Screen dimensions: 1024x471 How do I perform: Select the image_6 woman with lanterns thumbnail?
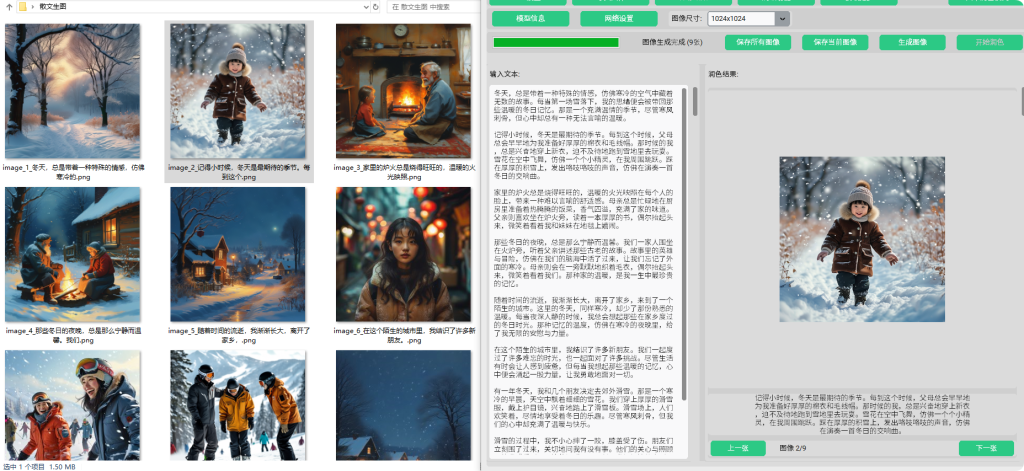[x=404, y=255]
